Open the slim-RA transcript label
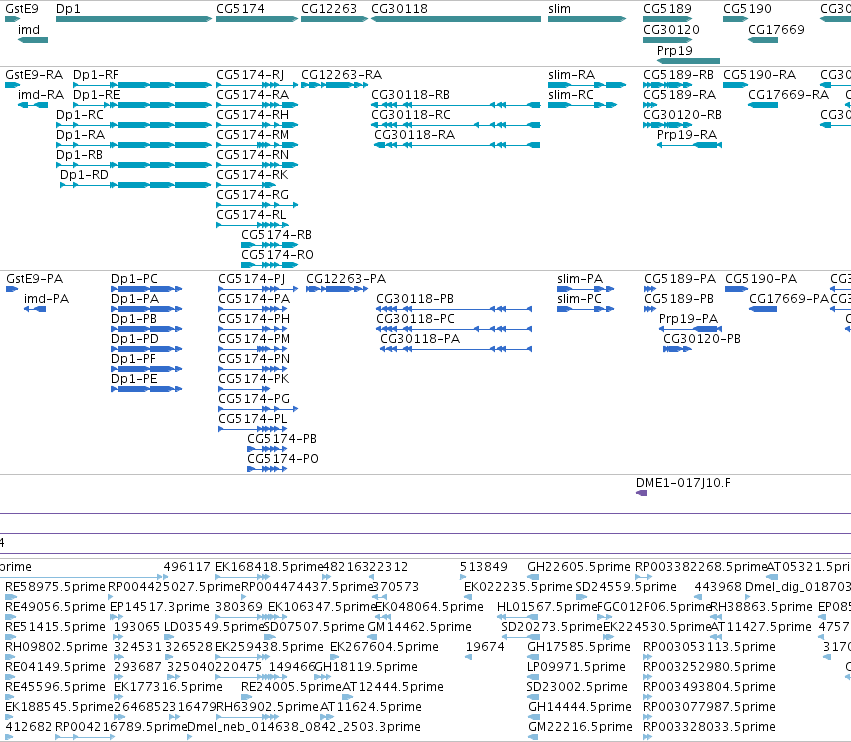This screenshot has height=742, width=851. coord(571,74)
